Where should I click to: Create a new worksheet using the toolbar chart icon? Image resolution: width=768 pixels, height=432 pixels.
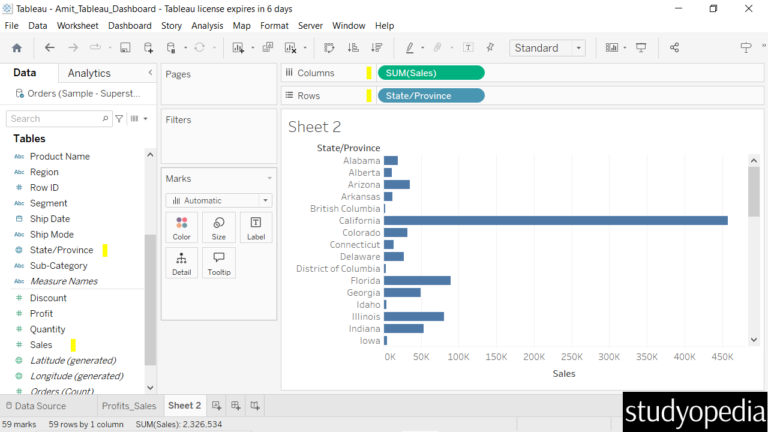[238, 48]
